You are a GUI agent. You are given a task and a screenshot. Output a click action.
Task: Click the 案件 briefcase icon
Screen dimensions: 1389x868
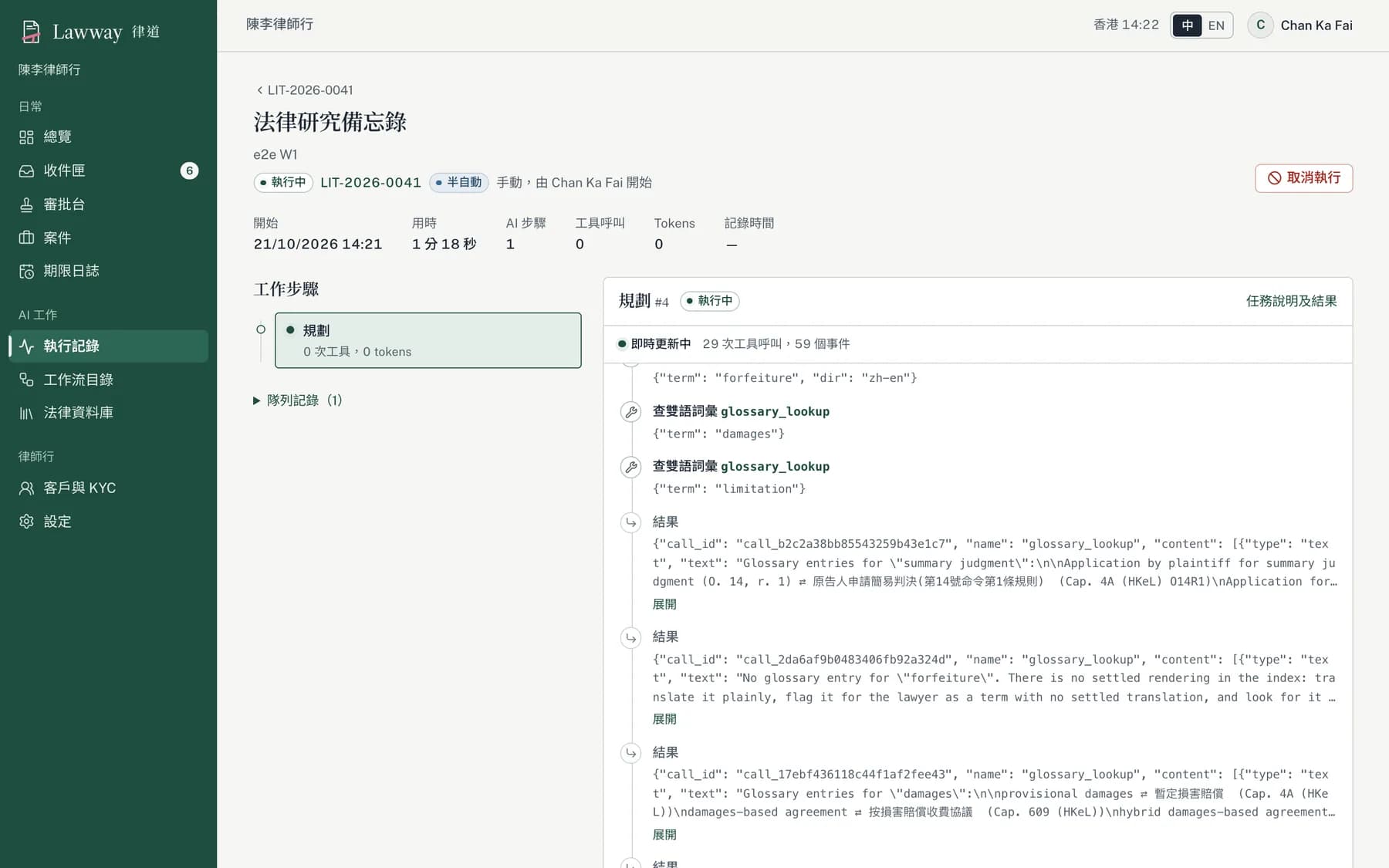[x=26, y=238]
